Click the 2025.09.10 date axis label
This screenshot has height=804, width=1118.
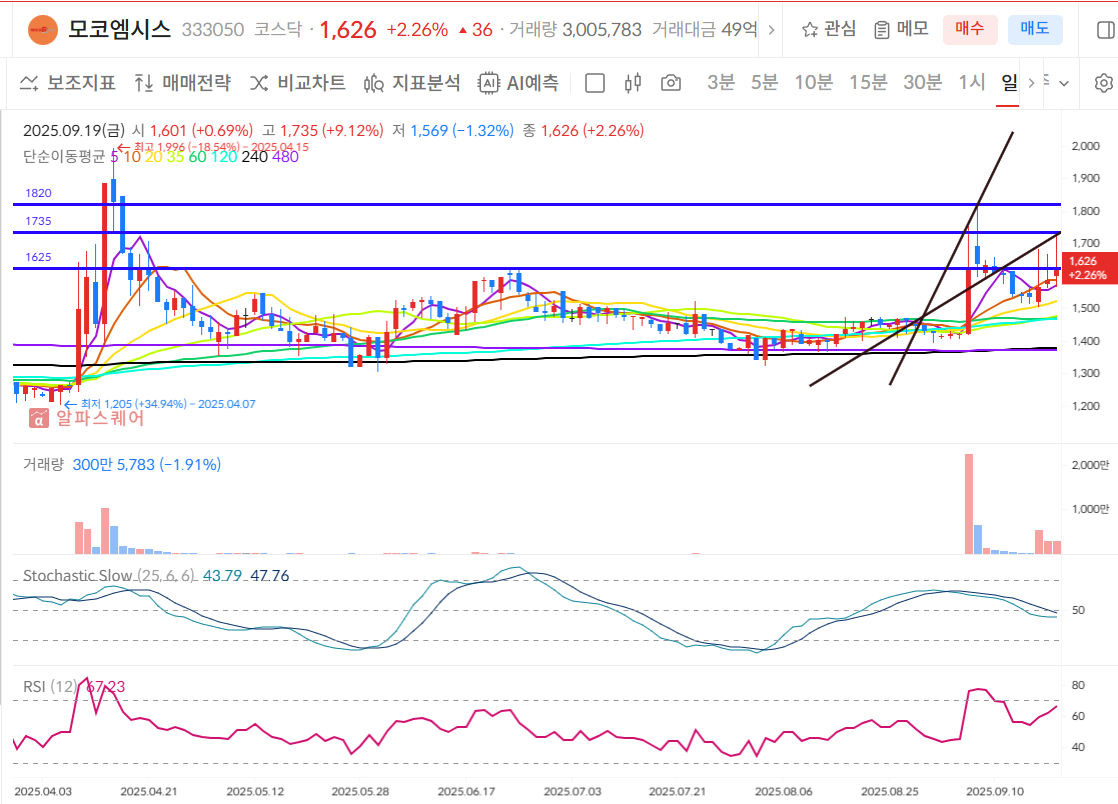[995, 792]
